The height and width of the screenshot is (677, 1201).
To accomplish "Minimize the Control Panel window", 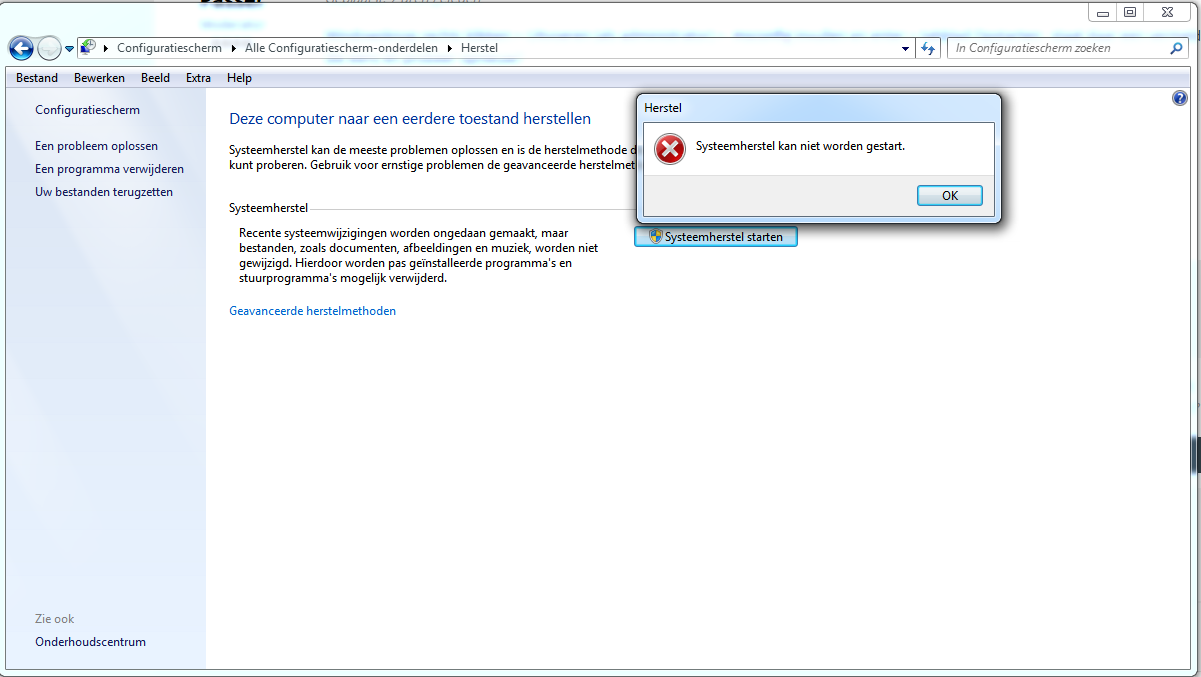I will (x=1102, y=12).
